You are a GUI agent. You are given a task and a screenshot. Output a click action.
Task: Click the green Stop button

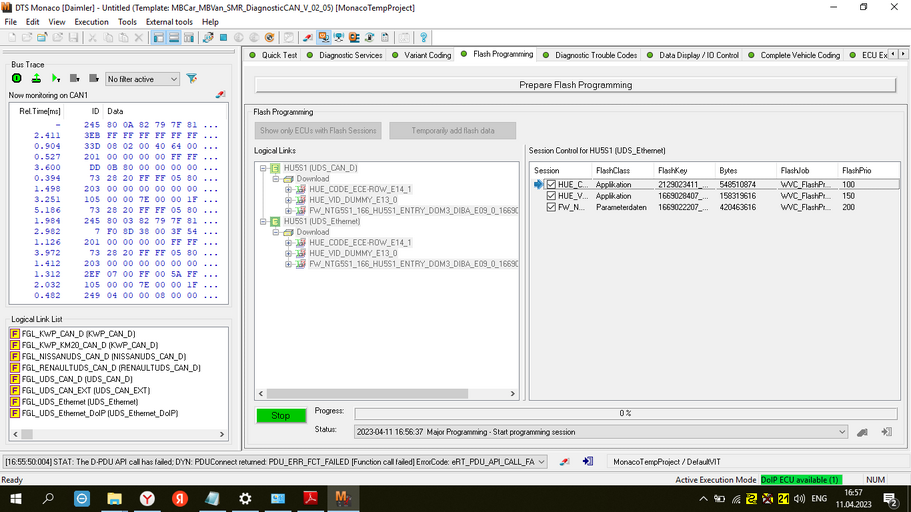281,416
